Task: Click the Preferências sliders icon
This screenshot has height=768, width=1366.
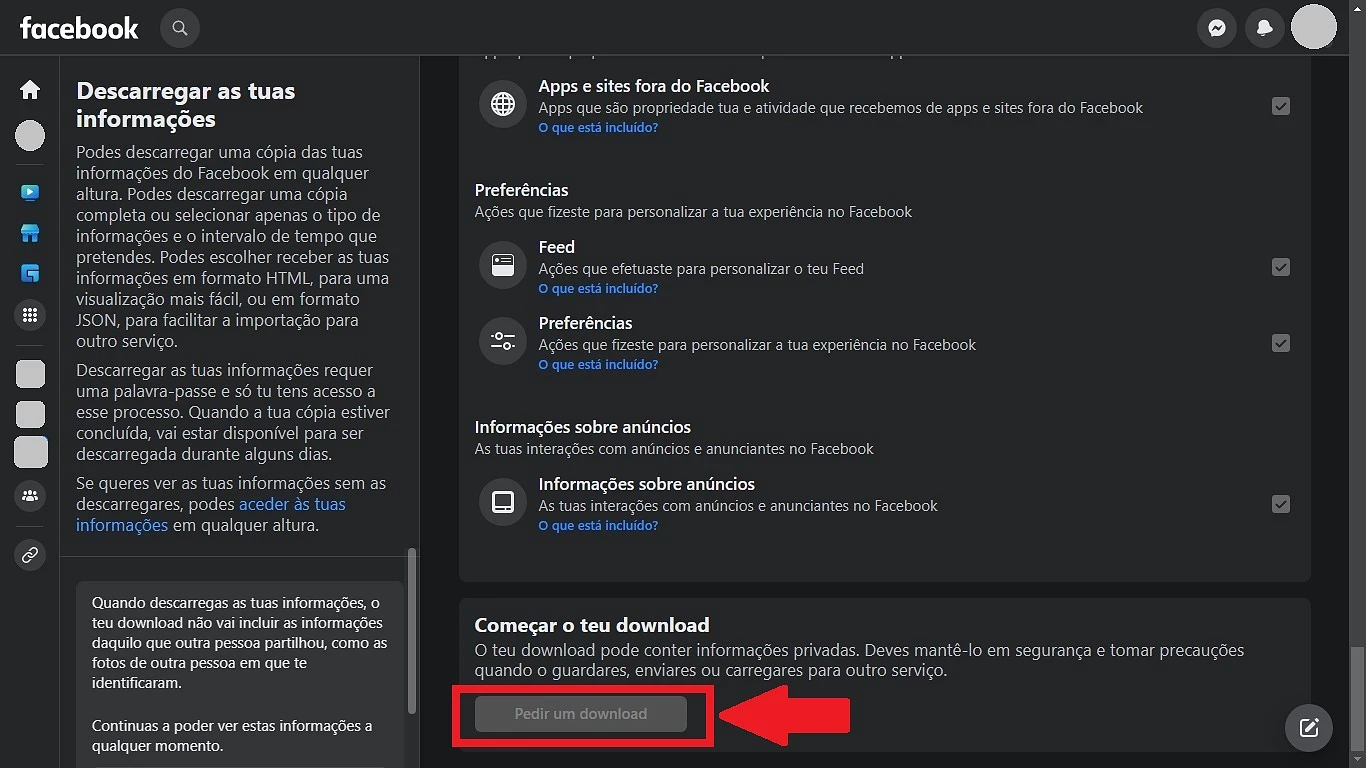Action: pyautogui.click(x=503, y=341)
